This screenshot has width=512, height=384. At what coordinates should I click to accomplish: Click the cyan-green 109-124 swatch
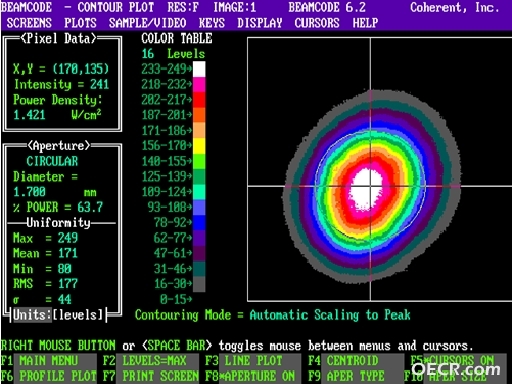tap(199, 192)
